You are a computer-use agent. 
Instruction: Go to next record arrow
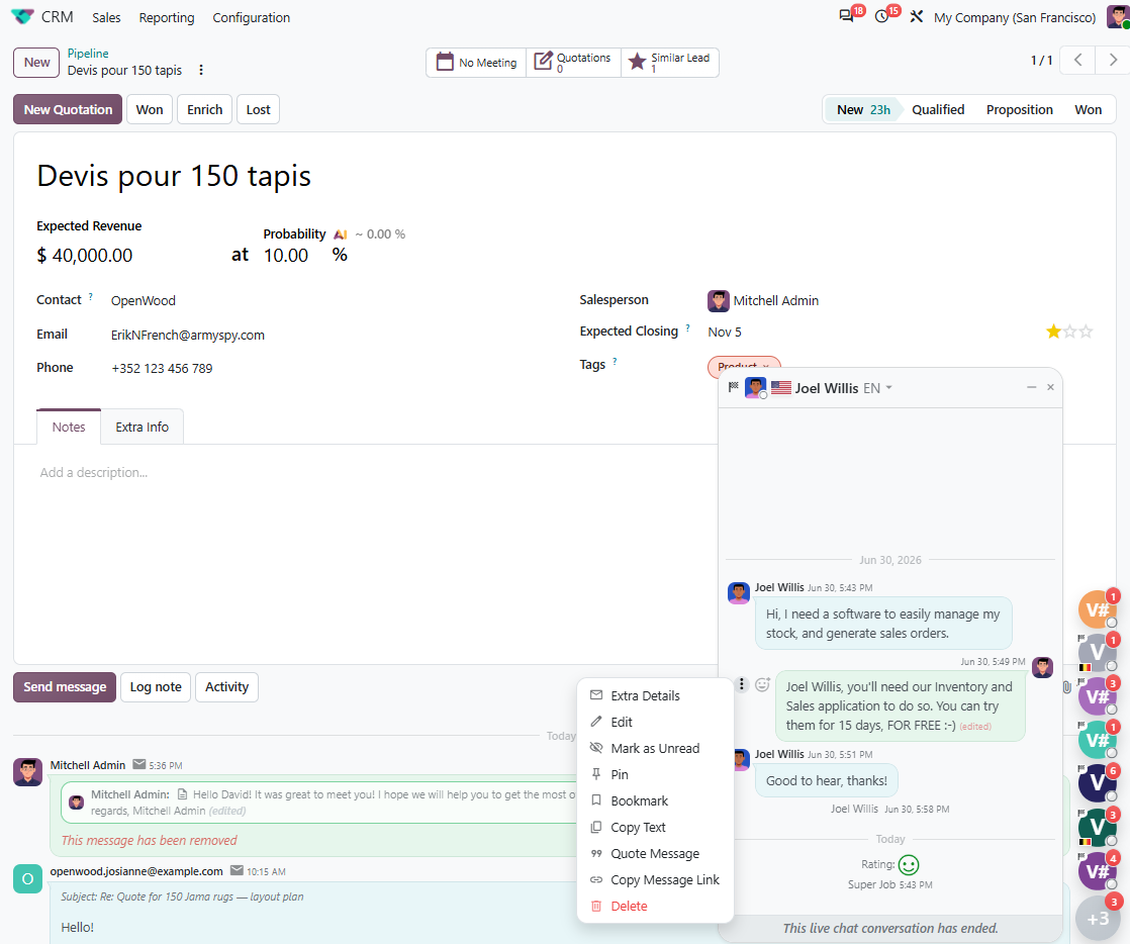(1113, 61)
